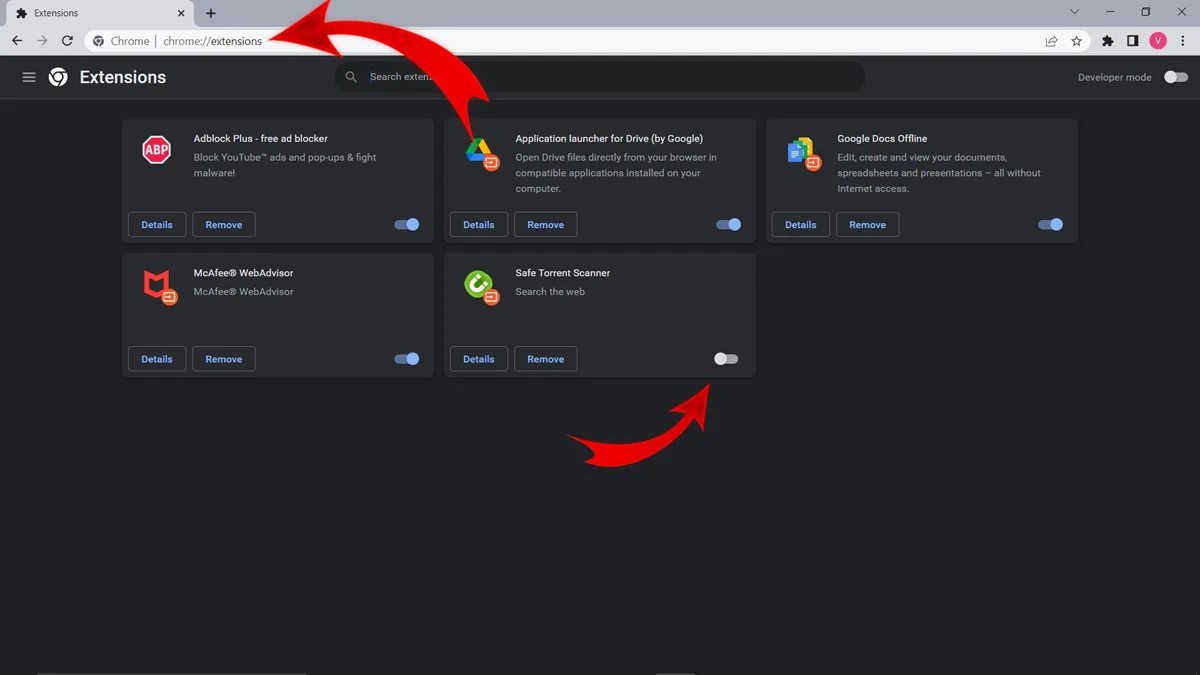Click the Chrome logo beside Extensions title
Screen dimensions: 1200x675
pyautogui.click(x=58, y=77)
